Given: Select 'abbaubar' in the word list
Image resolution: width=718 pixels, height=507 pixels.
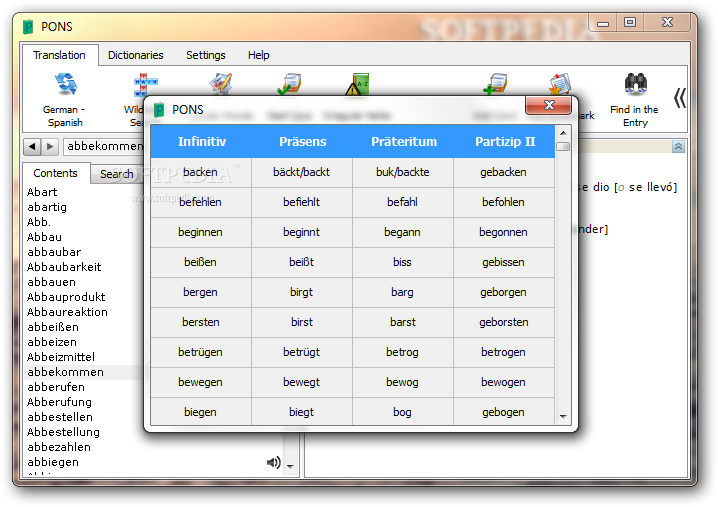Looking at the screenshot, I should [x=54, y=252].
